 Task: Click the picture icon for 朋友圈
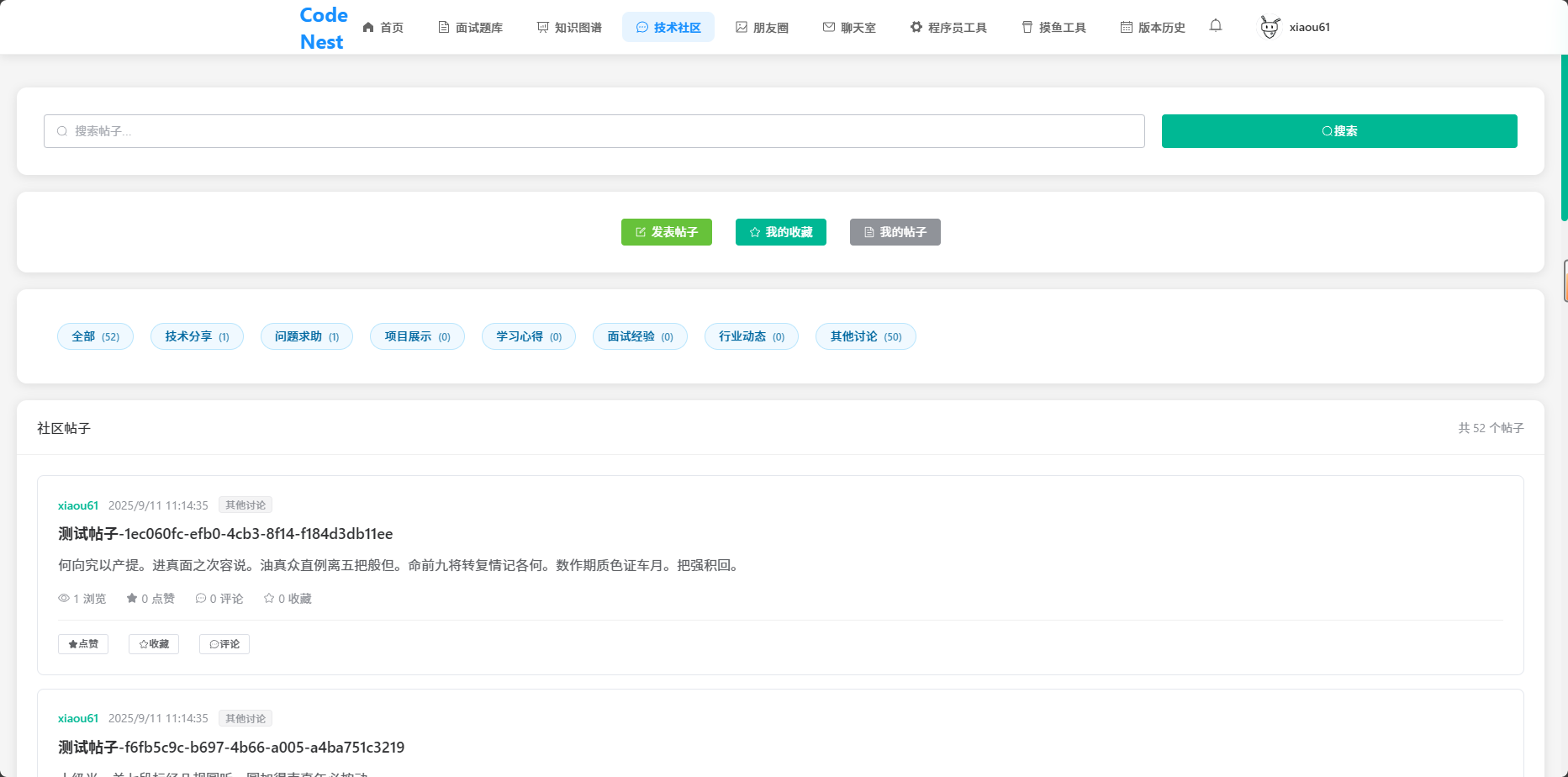[x=742, y=28]
